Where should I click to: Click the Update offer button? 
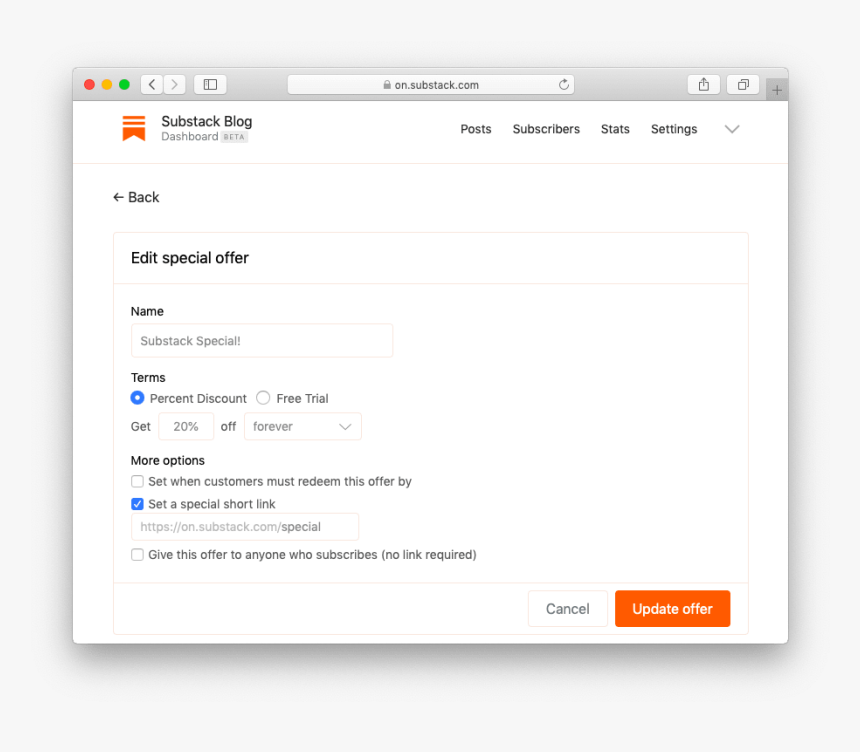(672, 609)
